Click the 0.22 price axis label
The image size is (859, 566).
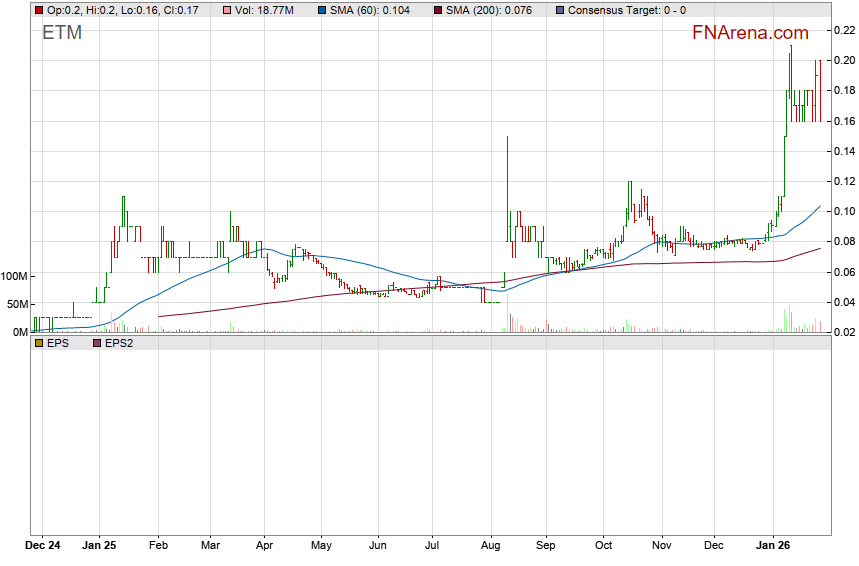[845, 30]
